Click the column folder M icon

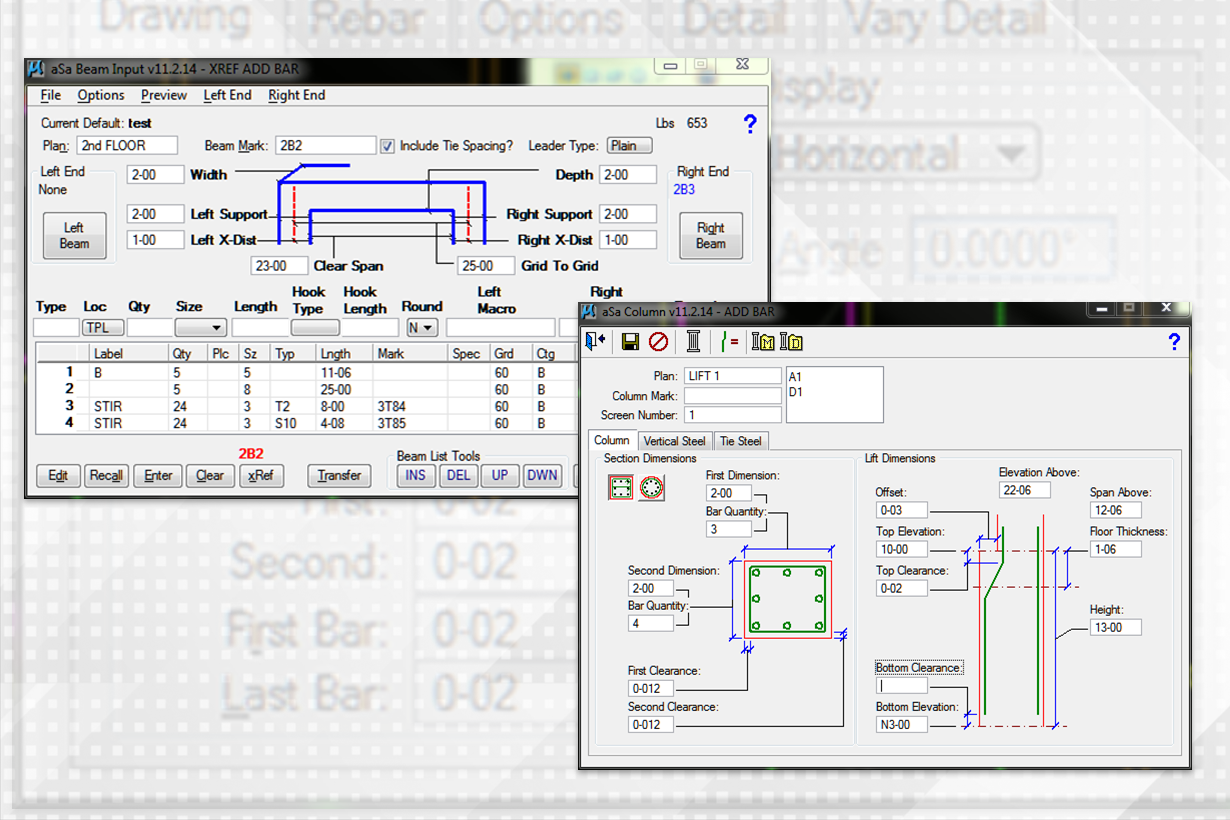coord(763,342)
